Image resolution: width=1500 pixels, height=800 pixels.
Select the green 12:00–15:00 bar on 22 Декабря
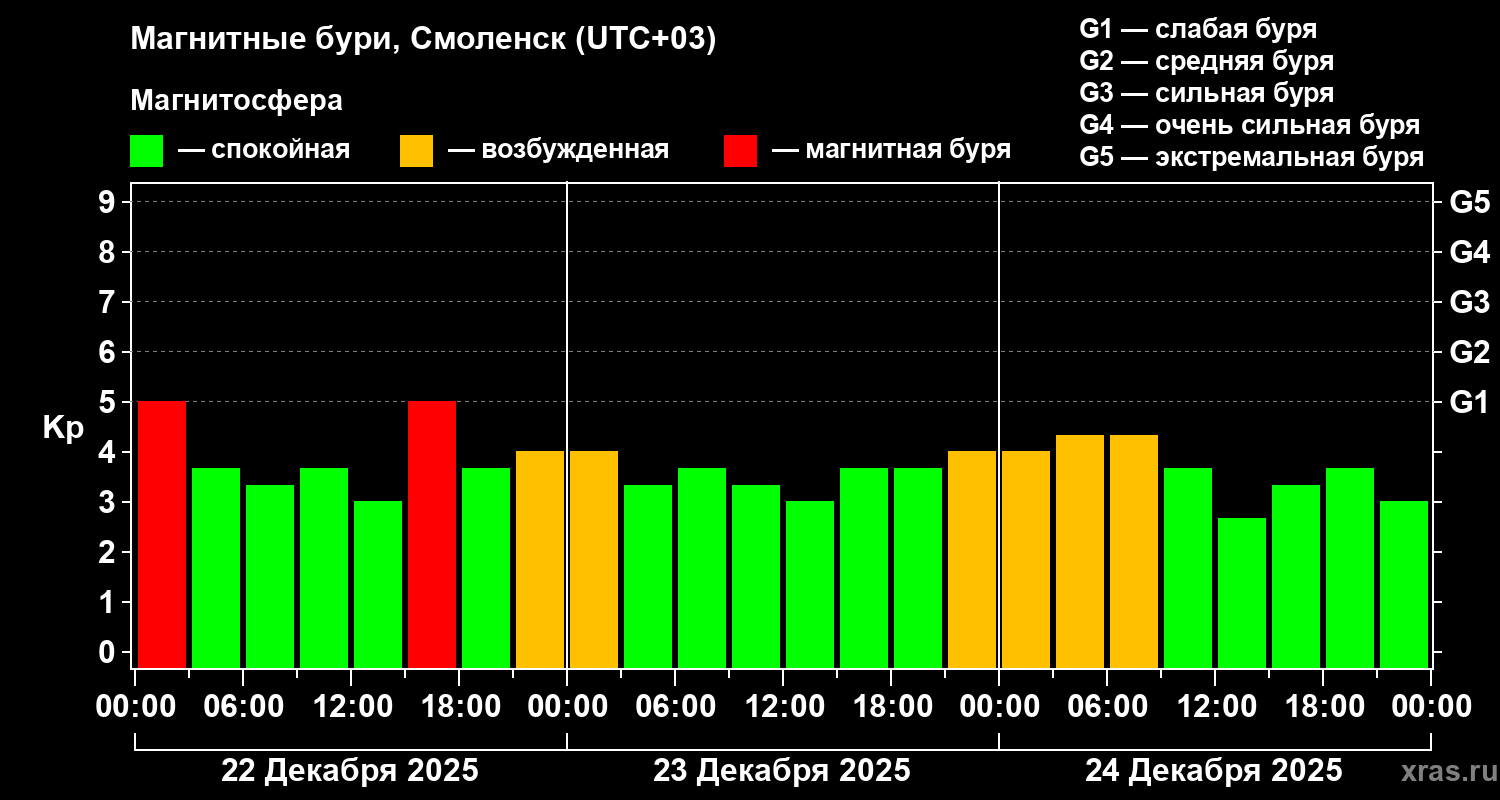[378, 584]
